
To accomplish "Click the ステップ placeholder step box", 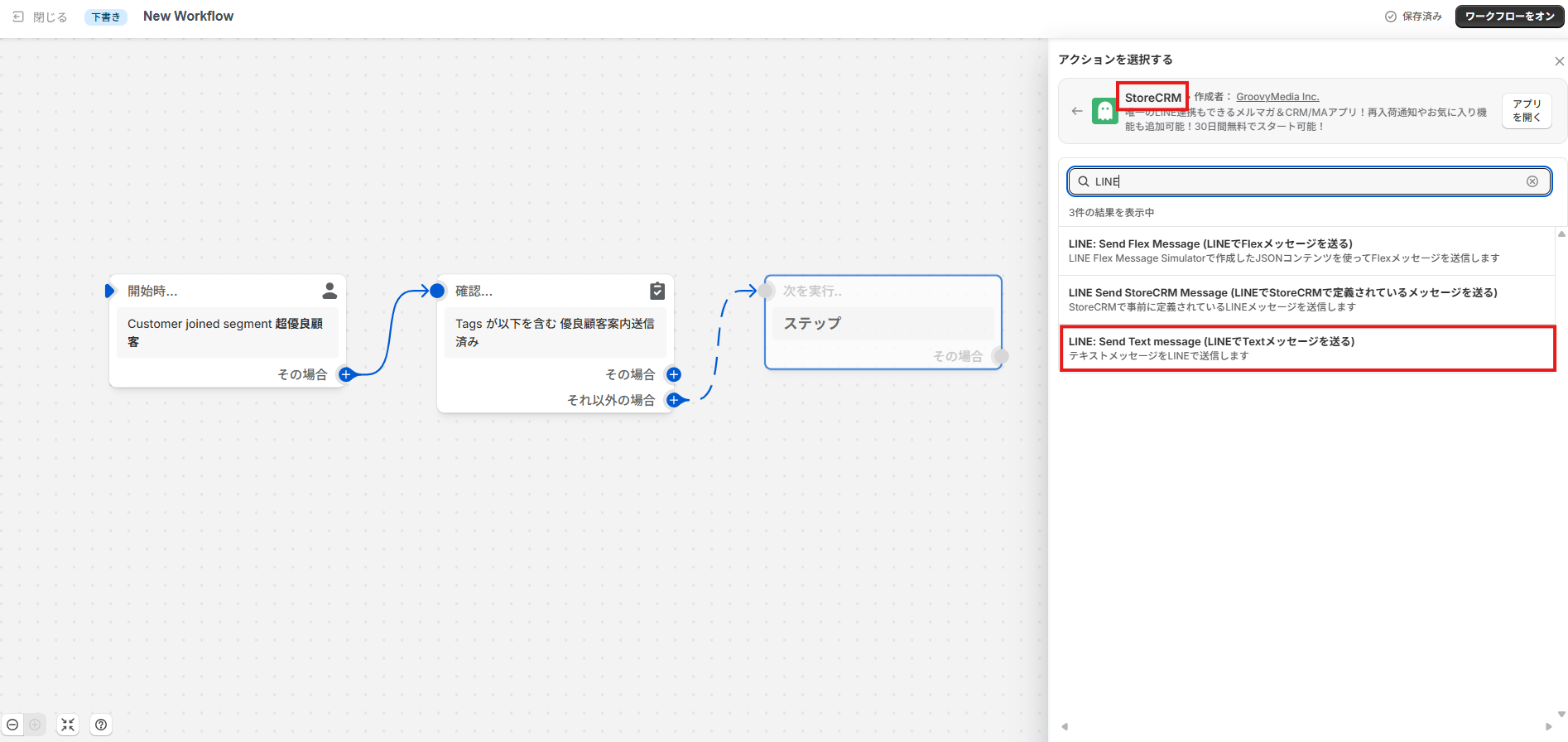I will pyautogui.click(x=883, y=323).
